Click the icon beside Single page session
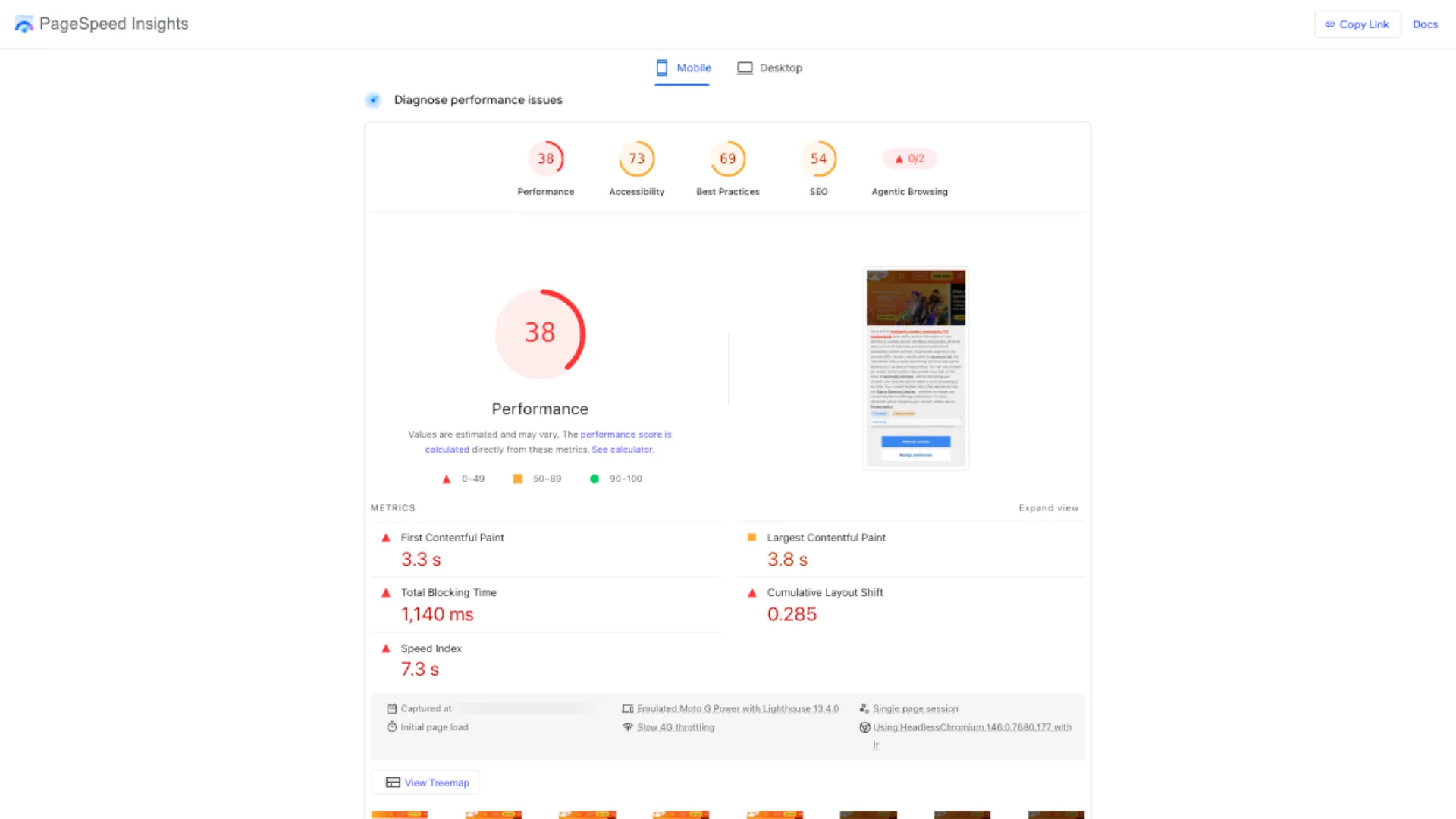The height and width of the screenshot is (819, 1456). point(864,709)
